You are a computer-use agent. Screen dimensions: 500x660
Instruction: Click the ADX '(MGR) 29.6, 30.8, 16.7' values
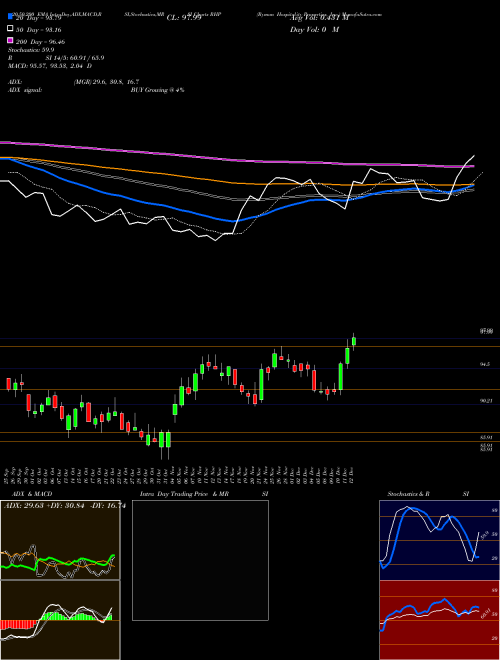106,82
